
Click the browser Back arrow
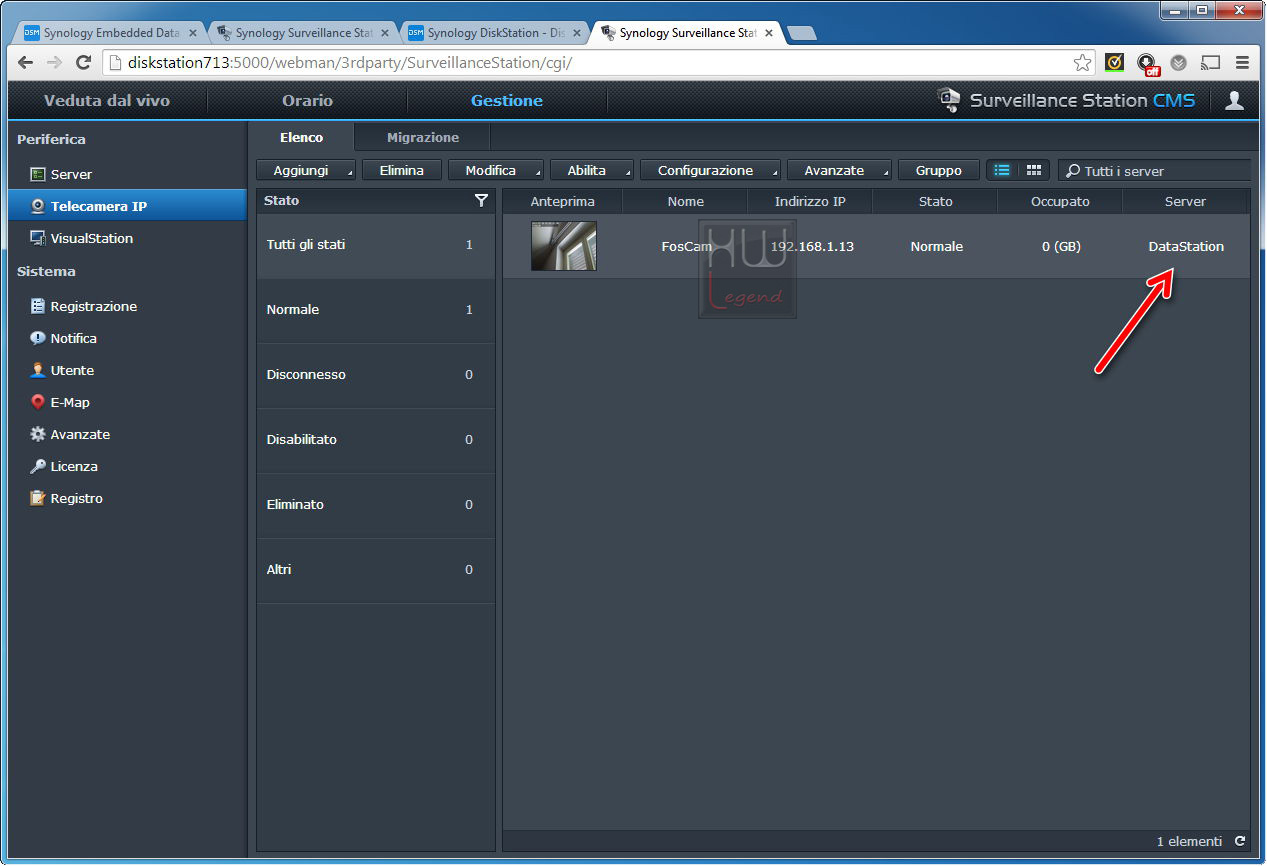point(26,63)
